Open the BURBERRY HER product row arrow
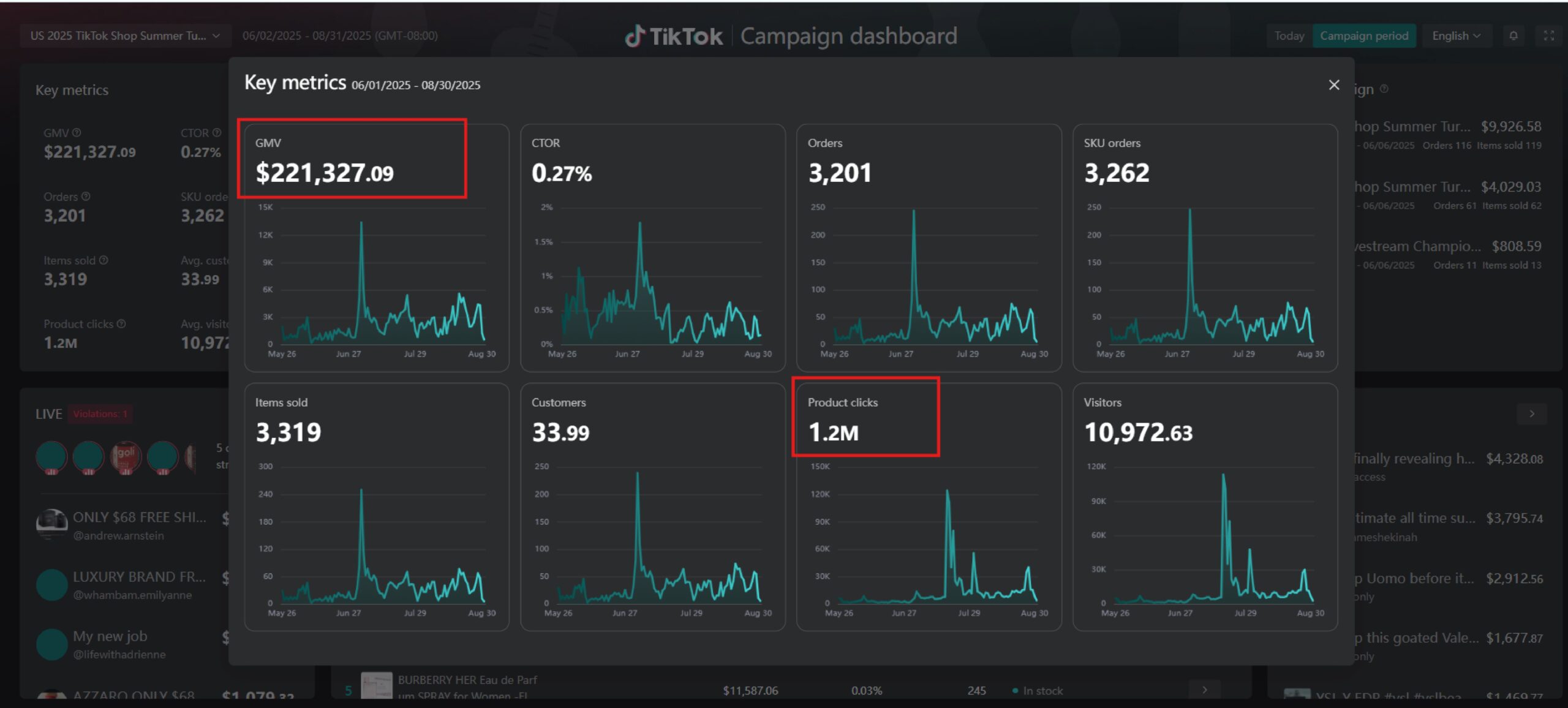This screenshot has height=708, width=1568. click(1204, 690)
